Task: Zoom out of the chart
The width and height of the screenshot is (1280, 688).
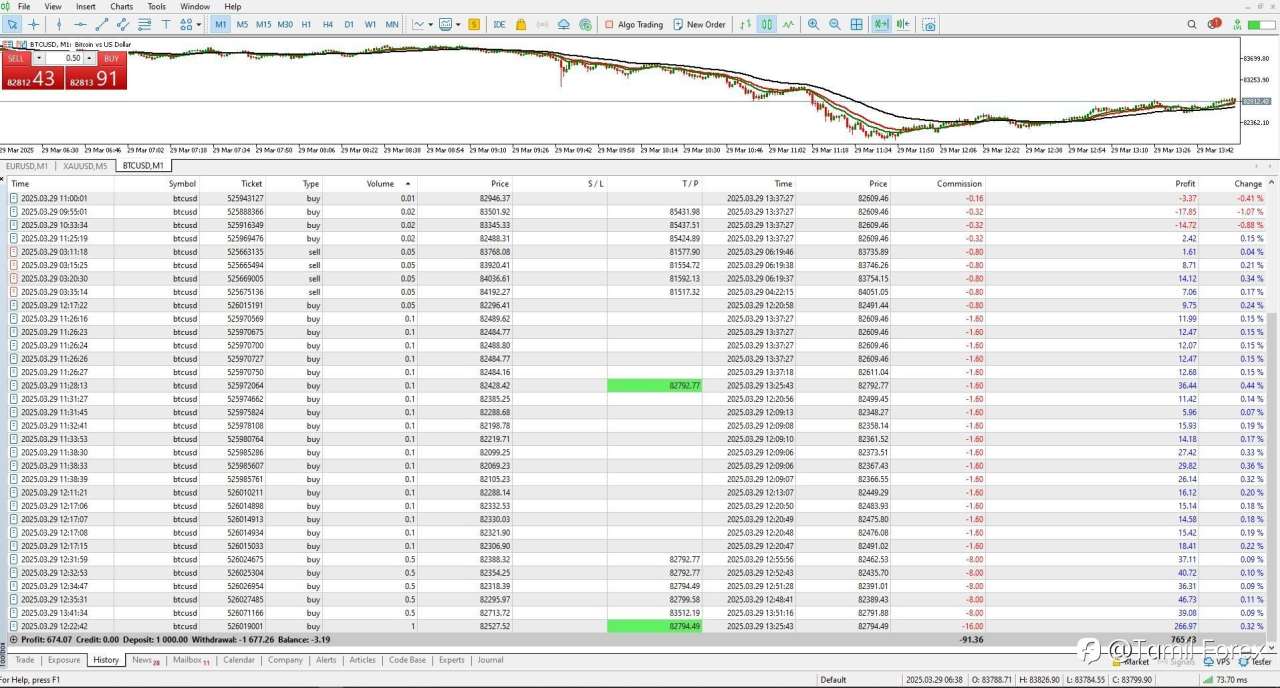Action: (834, 24)
